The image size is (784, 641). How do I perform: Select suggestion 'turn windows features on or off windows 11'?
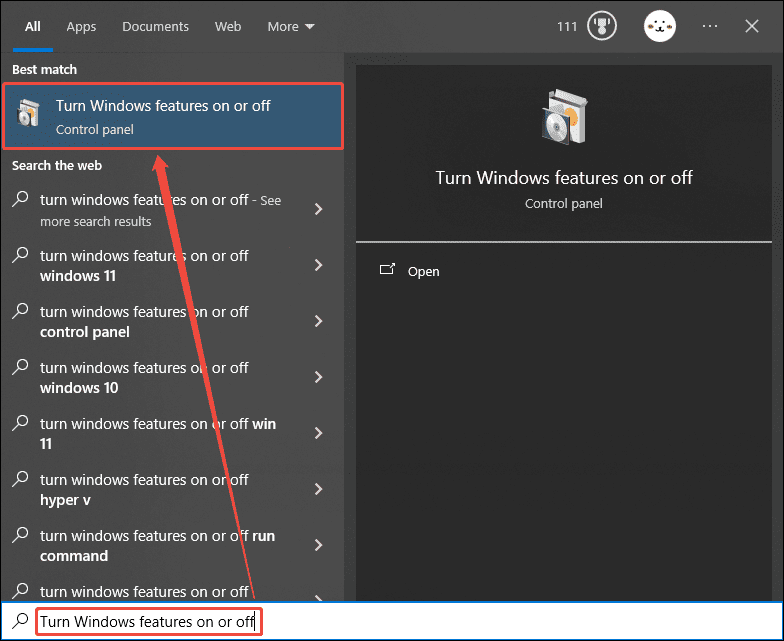172,266
